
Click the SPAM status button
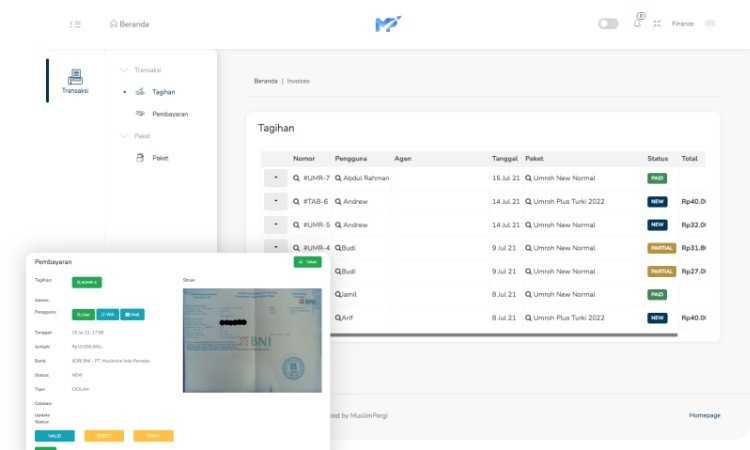[153, 436]
